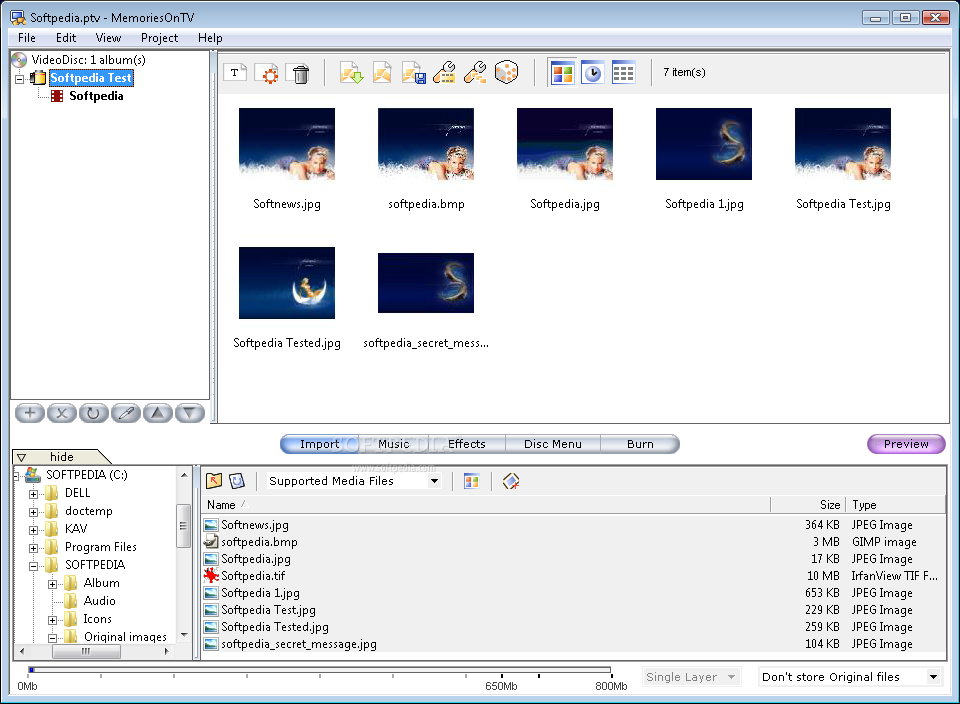Sort the file list by the Type column

click(x=896, y=505)
